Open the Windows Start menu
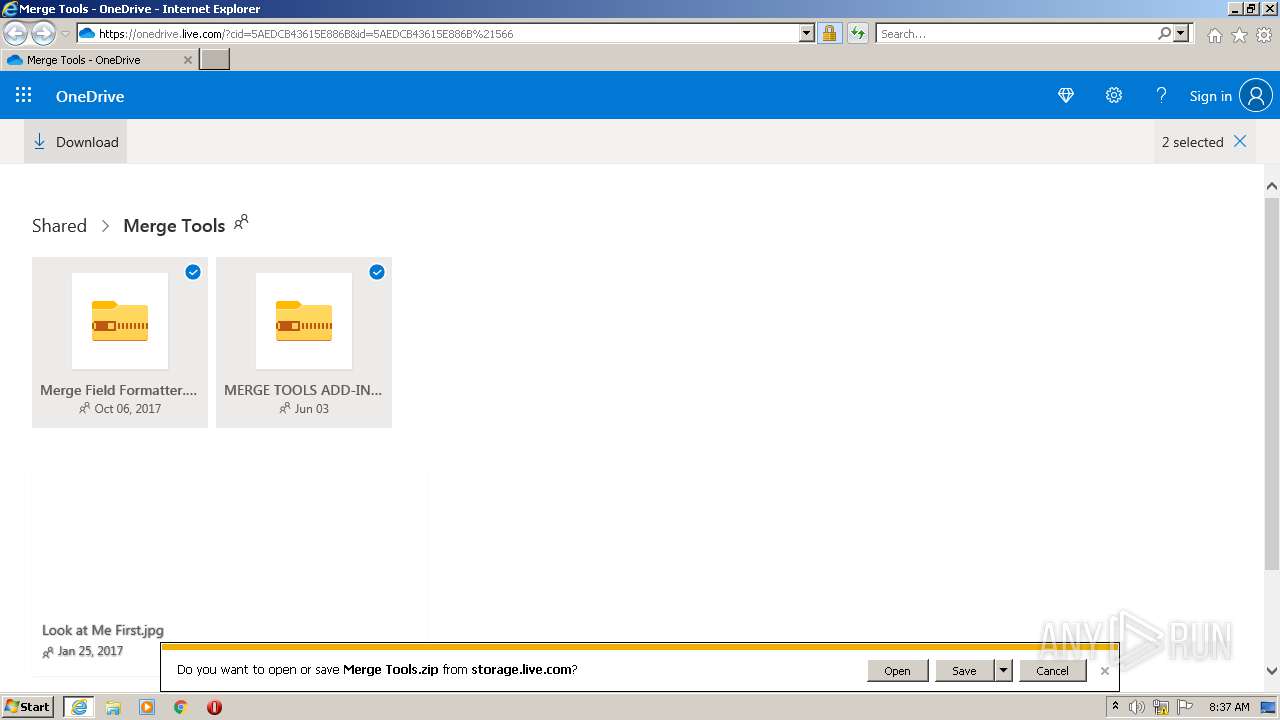 coord(28,706)
